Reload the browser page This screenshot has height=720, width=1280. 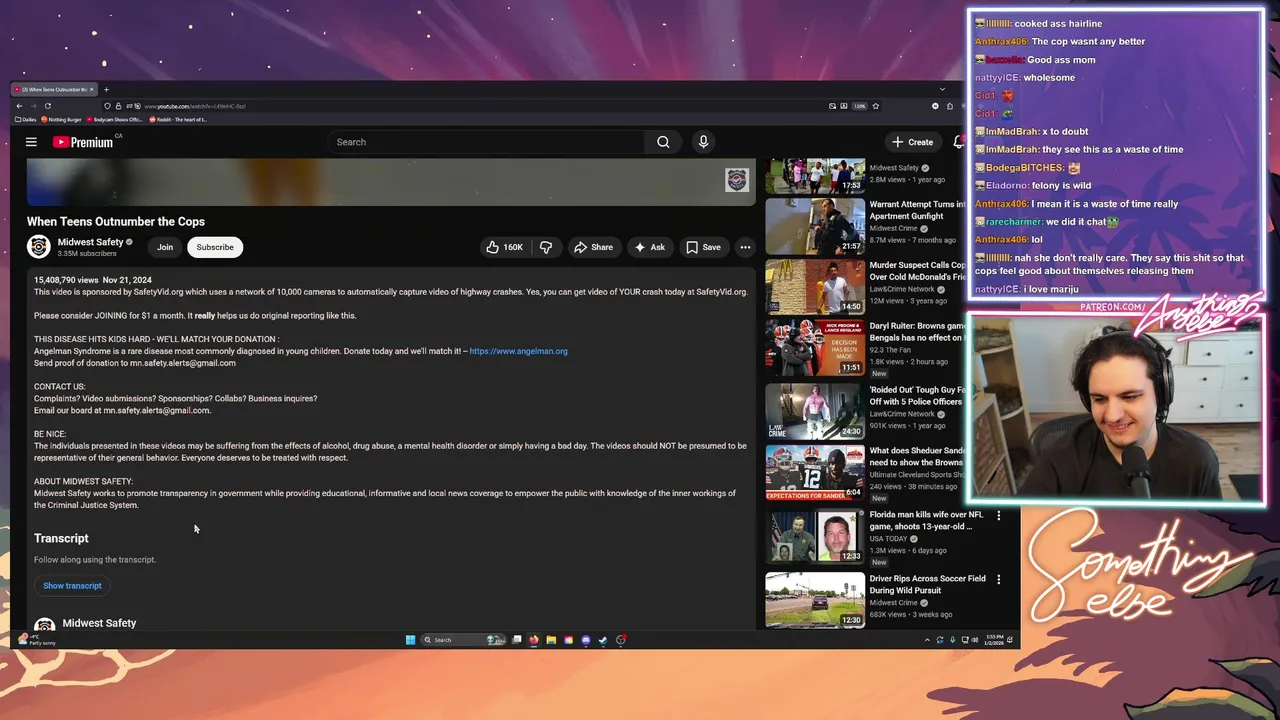(48, 106)
